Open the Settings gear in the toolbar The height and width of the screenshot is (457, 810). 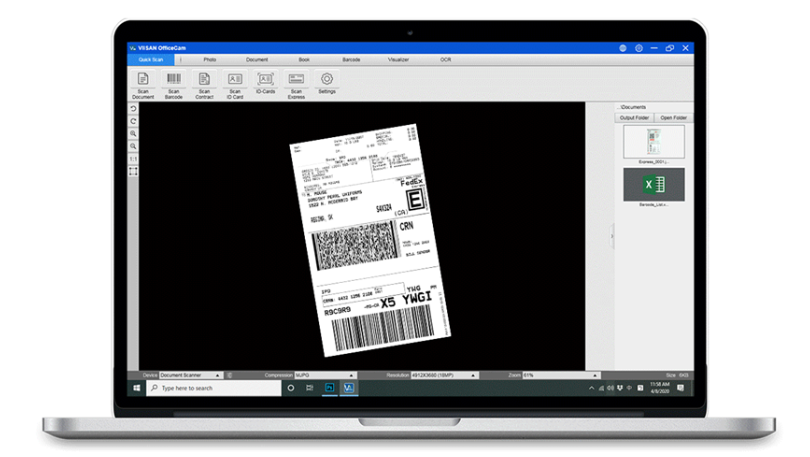pos(326,82)
